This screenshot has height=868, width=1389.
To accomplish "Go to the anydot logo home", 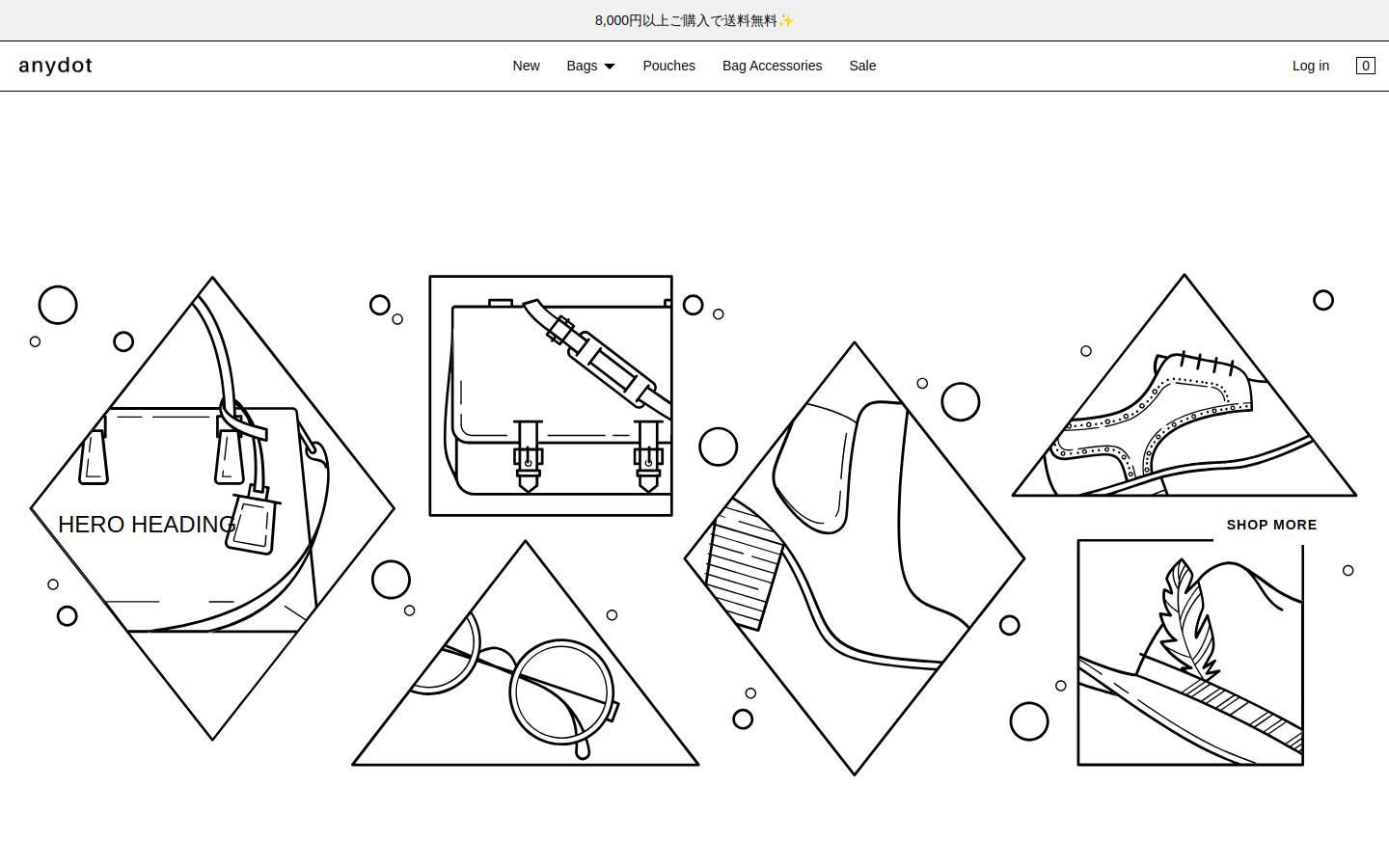I will pyautogui.click(x=56, y=66).
